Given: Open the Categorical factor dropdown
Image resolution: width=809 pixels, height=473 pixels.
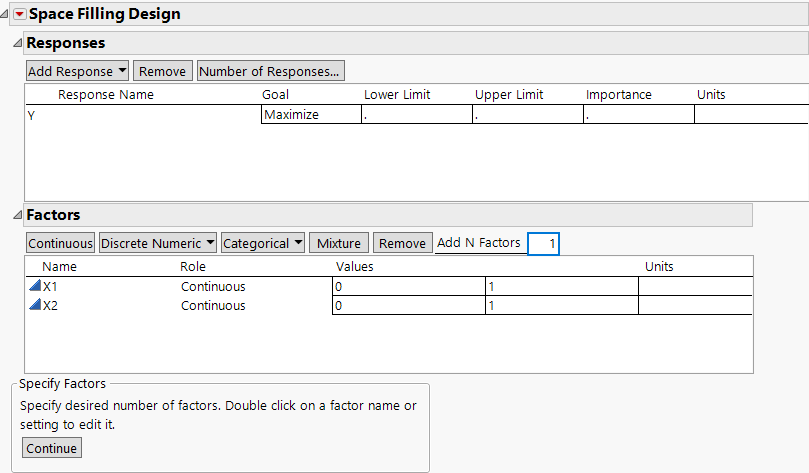Looking at the screenshot, I should point(263,243).
